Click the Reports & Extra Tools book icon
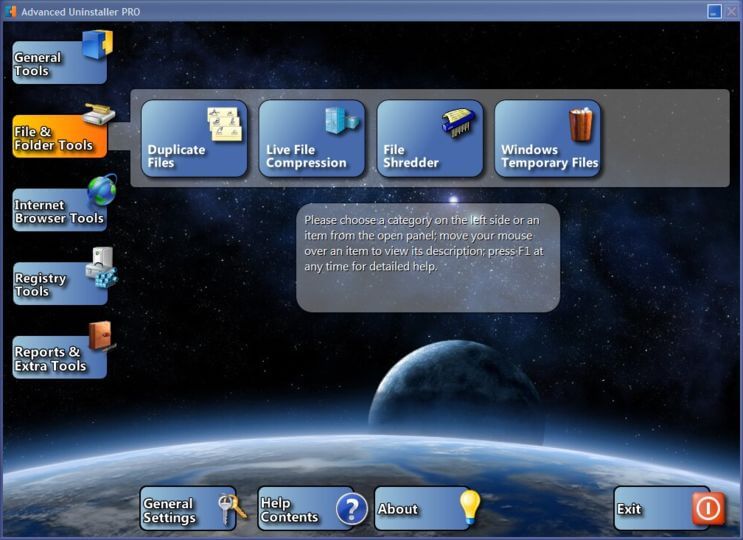Viewport: 743px width, 540px height. pyautogui.click(x=100, y=336)
